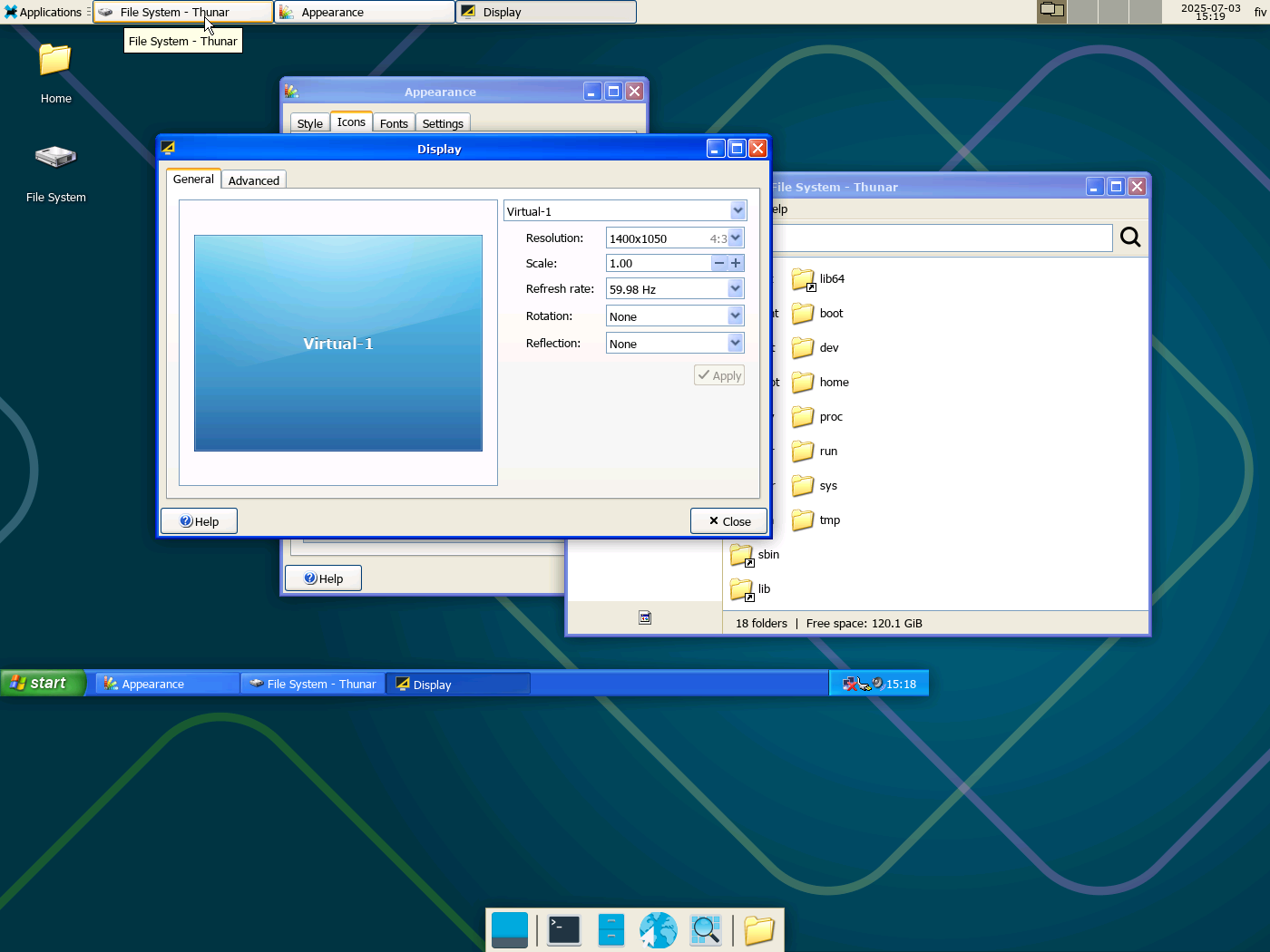Open the web browser globe icon in dock
The width and height of the screenshot is (1270, 952).
point(658,930)
